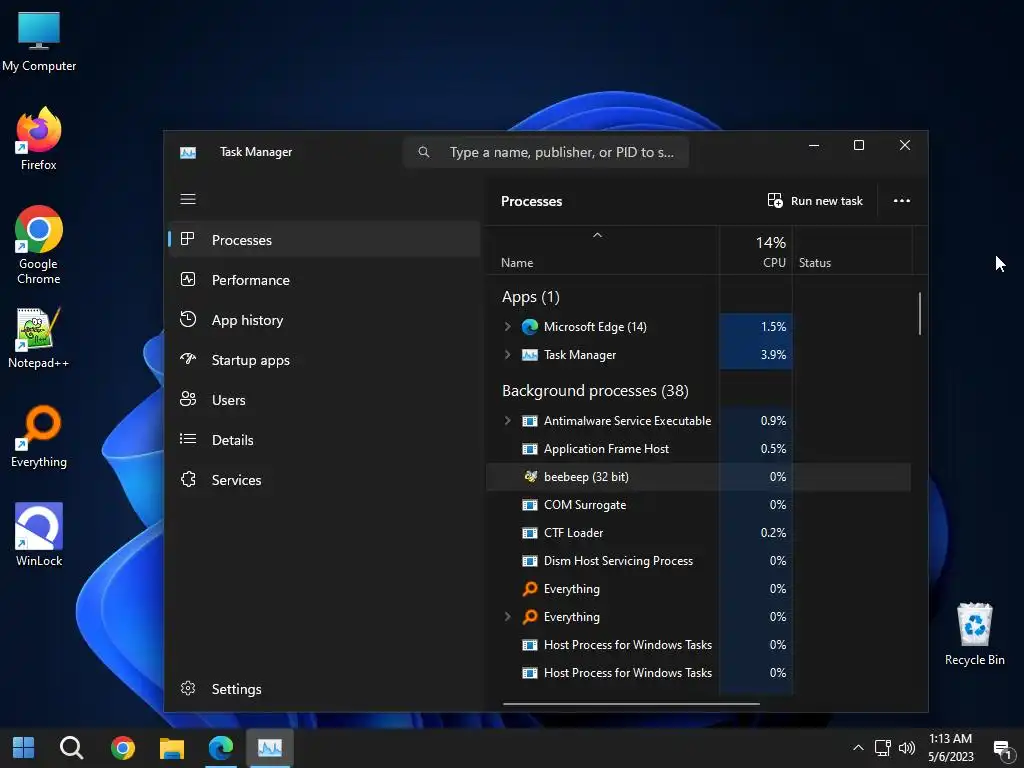The image size is (1024, 768).
Task: Open the three-dots more options menu
Action: click(x=901, y=200)
